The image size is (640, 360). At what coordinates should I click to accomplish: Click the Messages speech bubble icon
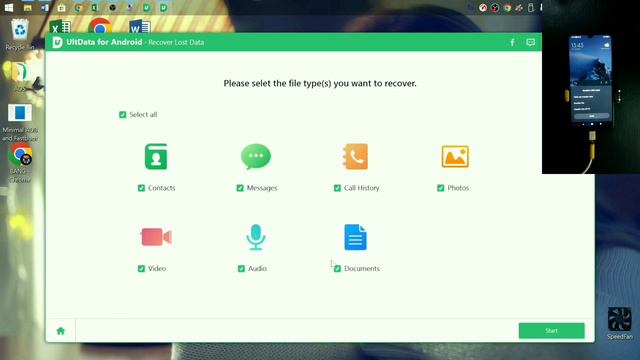[x=256, y=156]
